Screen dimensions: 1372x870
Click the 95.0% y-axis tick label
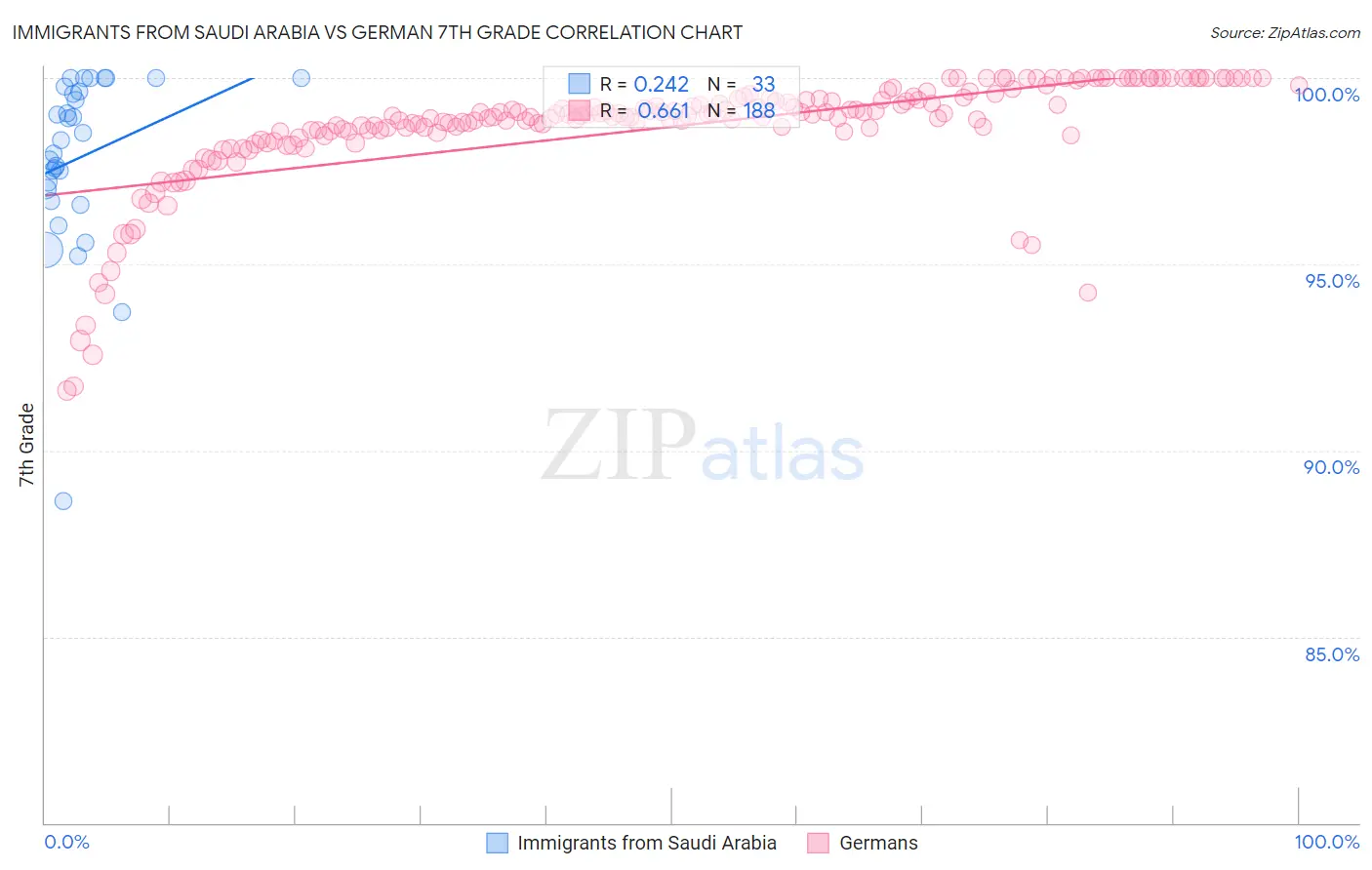pyautogui.click(x=1332, y=281)
